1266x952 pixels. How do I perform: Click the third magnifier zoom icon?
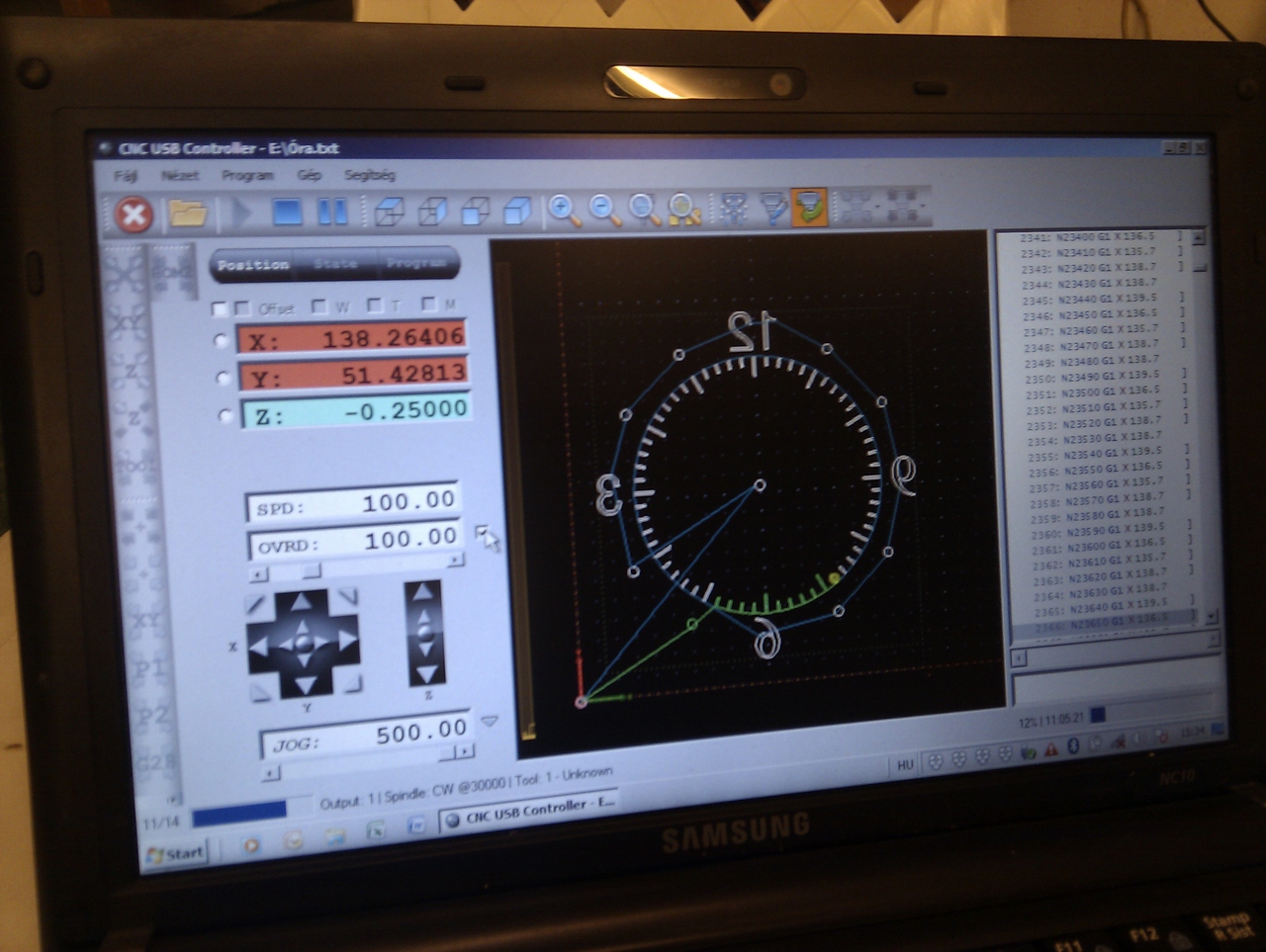click(x=644, y=208)
